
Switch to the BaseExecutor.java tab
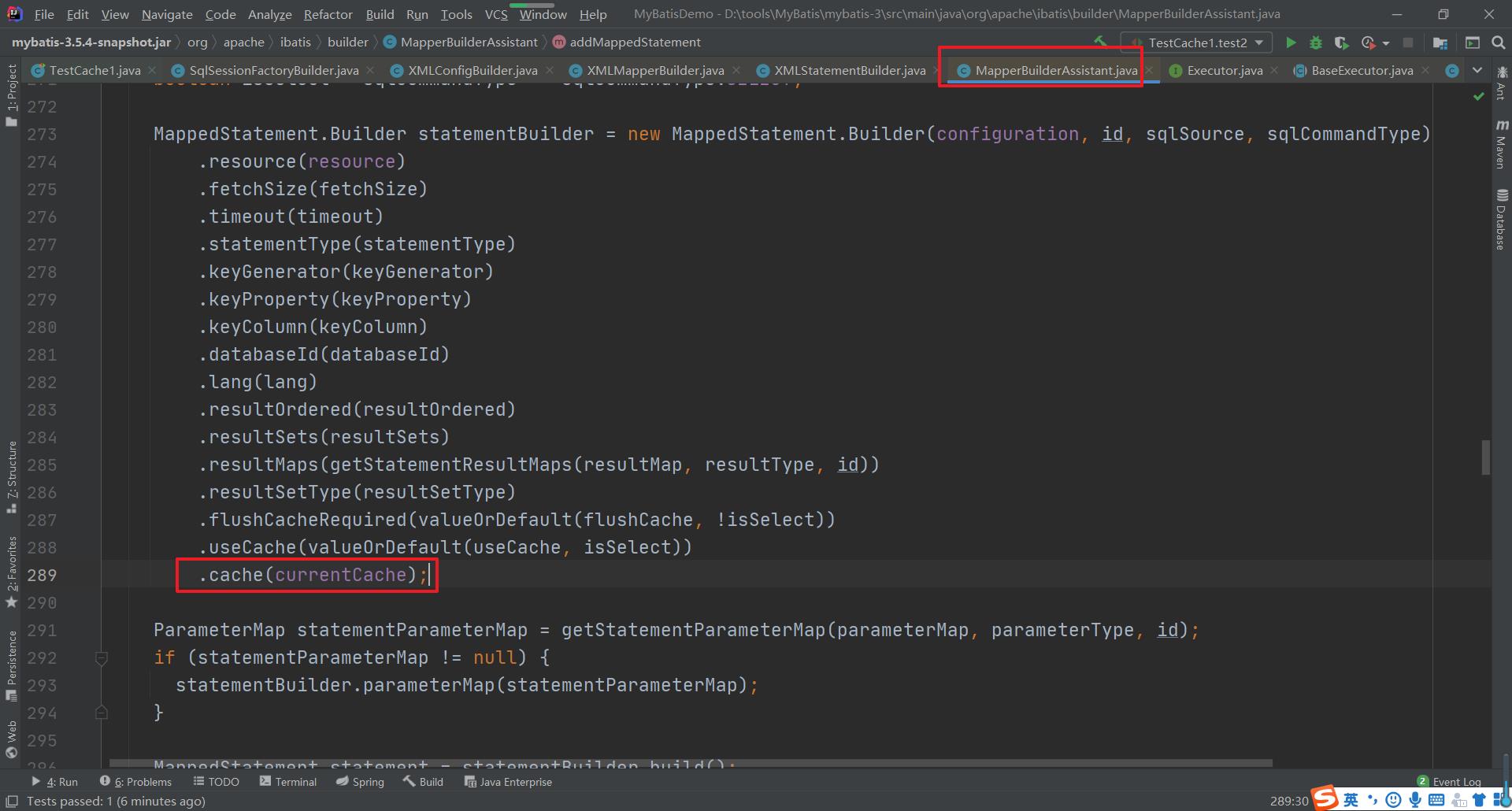1362,70
